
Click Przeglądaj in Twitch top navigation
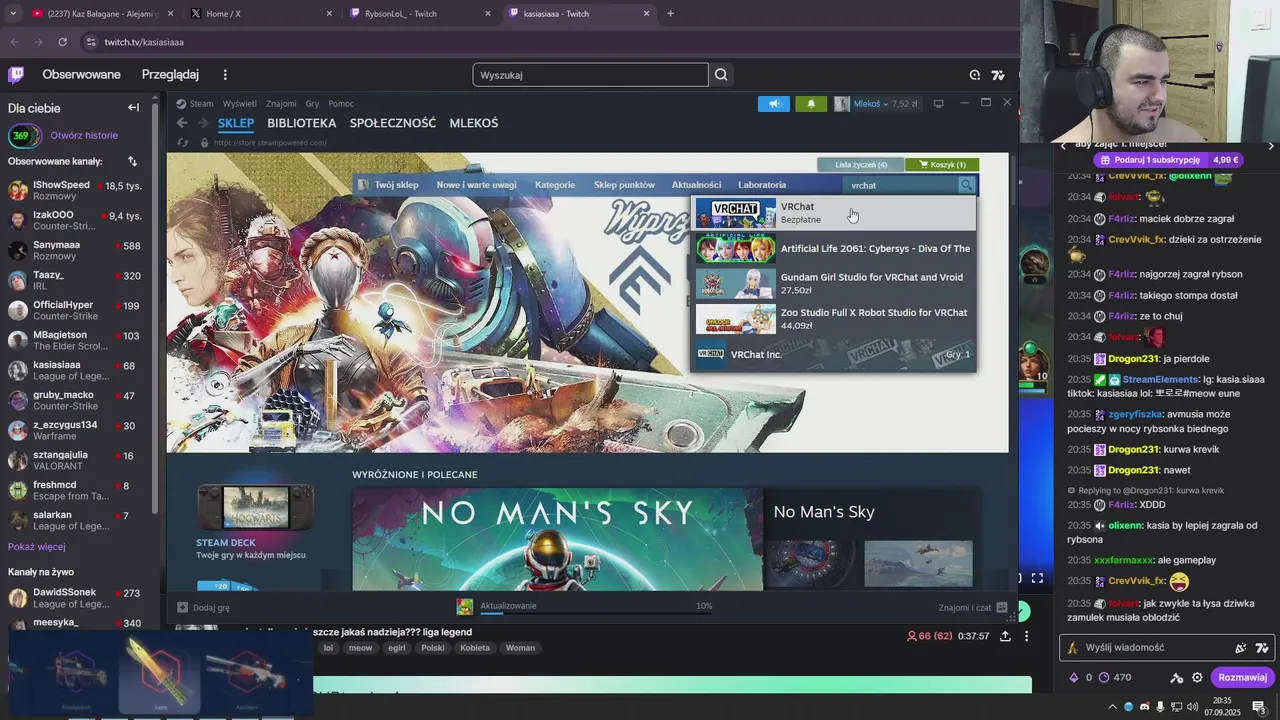170,75
